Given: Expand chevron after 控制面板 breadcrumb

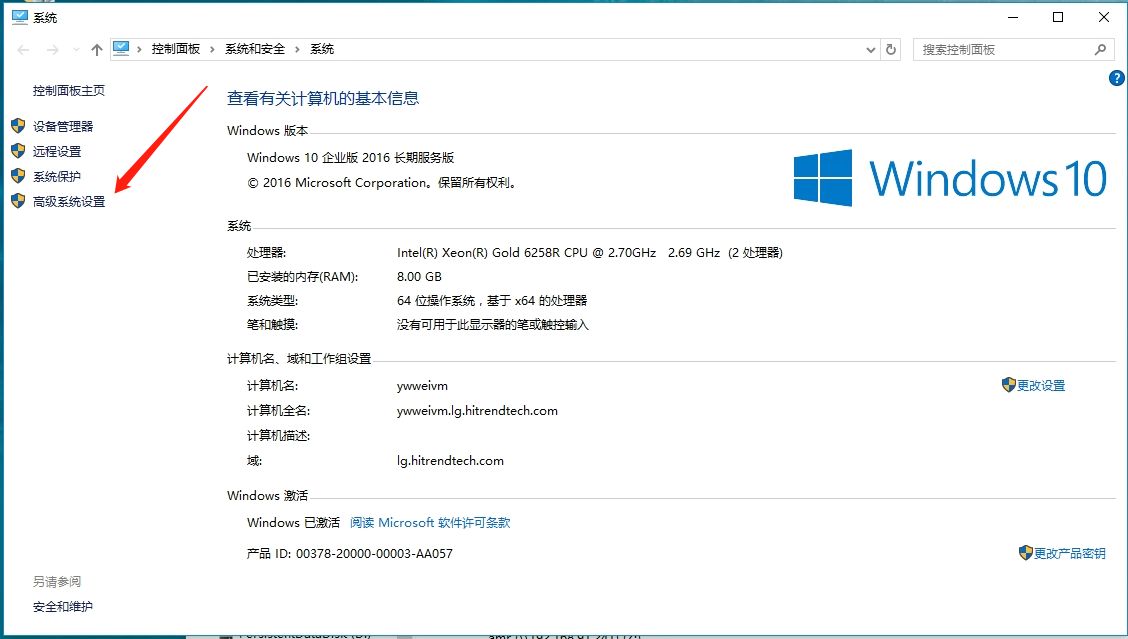Looking at the screenshot, I should click(212, 50).
